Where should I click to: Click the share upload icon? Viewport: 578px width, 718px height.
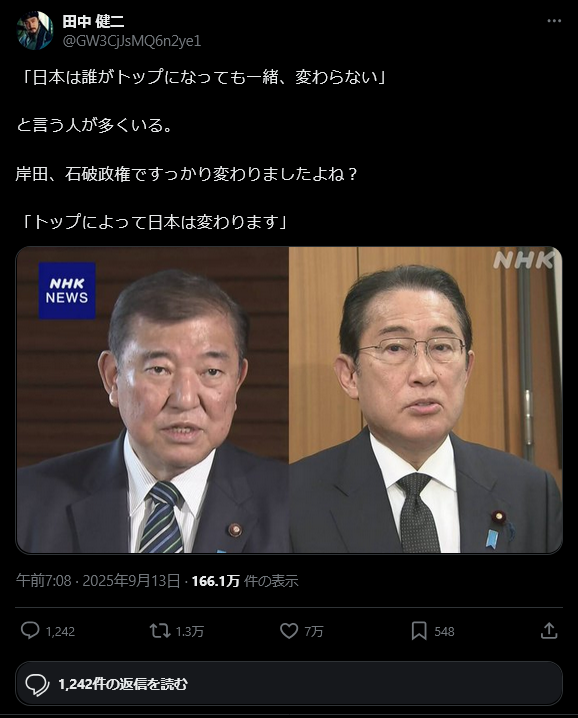tap(549, 631)
